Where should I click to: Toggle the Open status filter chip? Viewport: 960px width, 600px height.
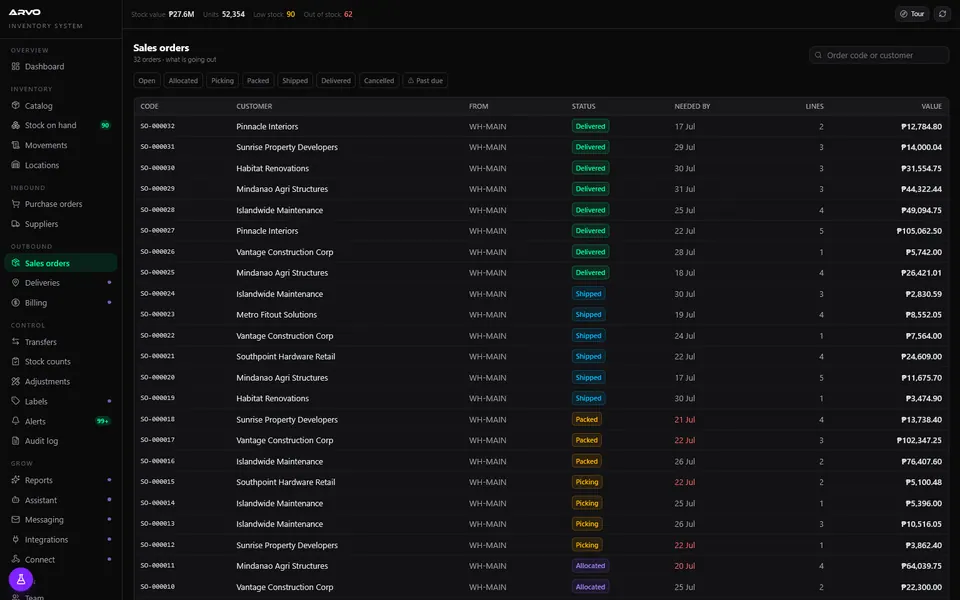click(x=147, y=80)
